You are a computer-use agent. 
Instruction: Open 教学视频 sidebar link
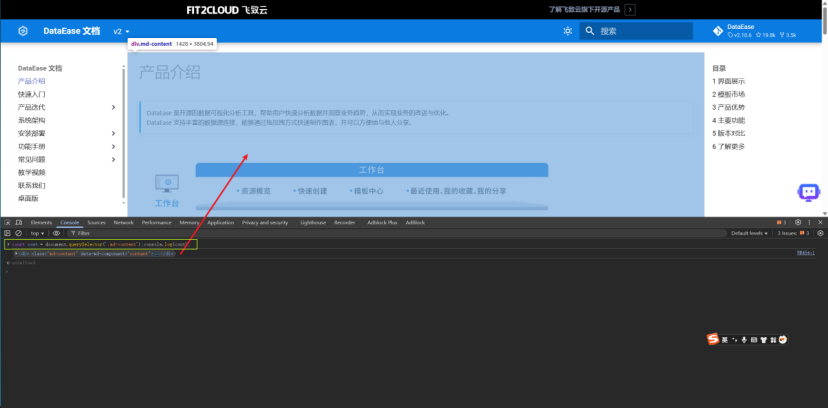32,172
